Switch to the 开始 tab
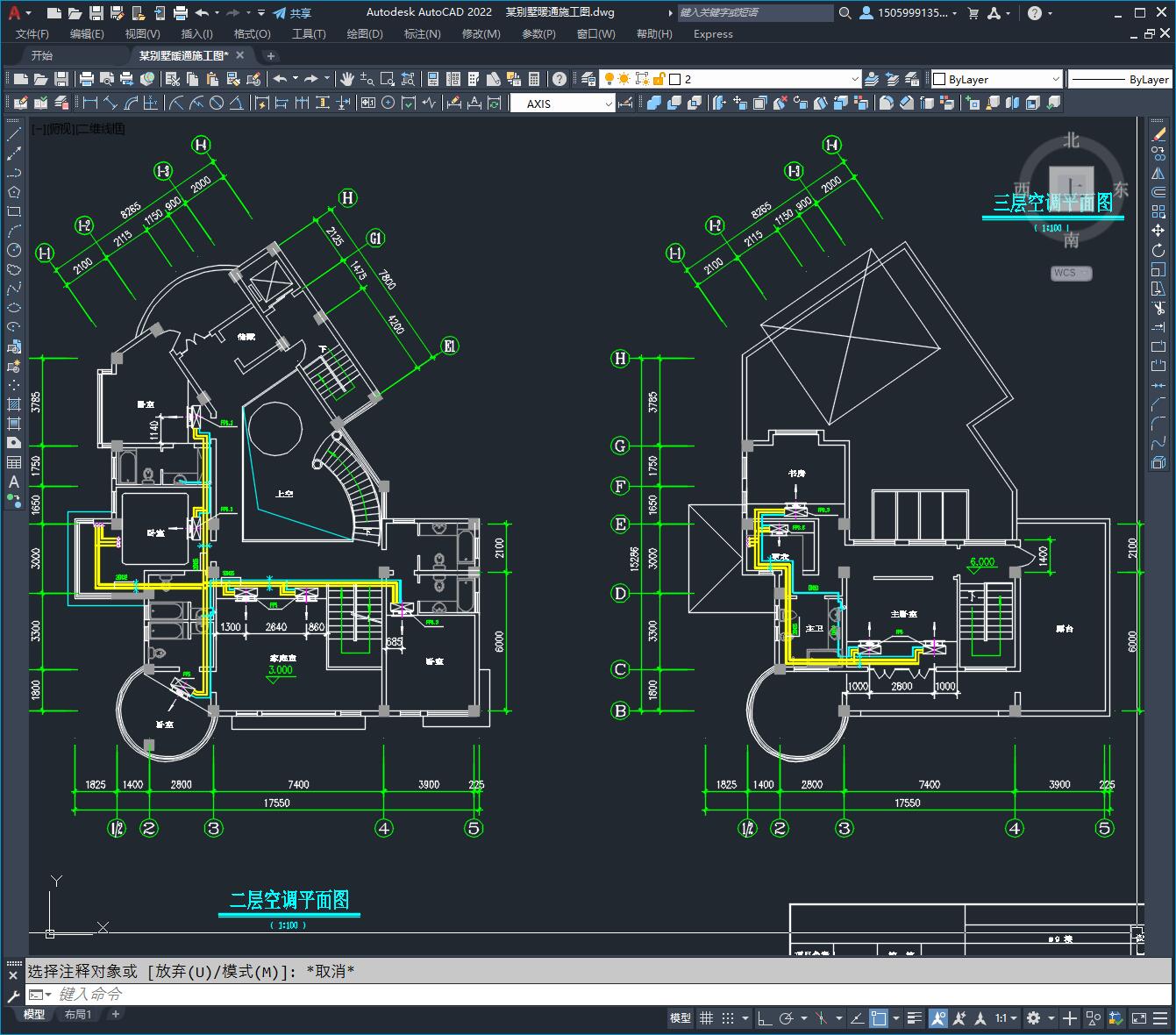Viewport: 1176px width, 1035px height. tap(42, 55)
